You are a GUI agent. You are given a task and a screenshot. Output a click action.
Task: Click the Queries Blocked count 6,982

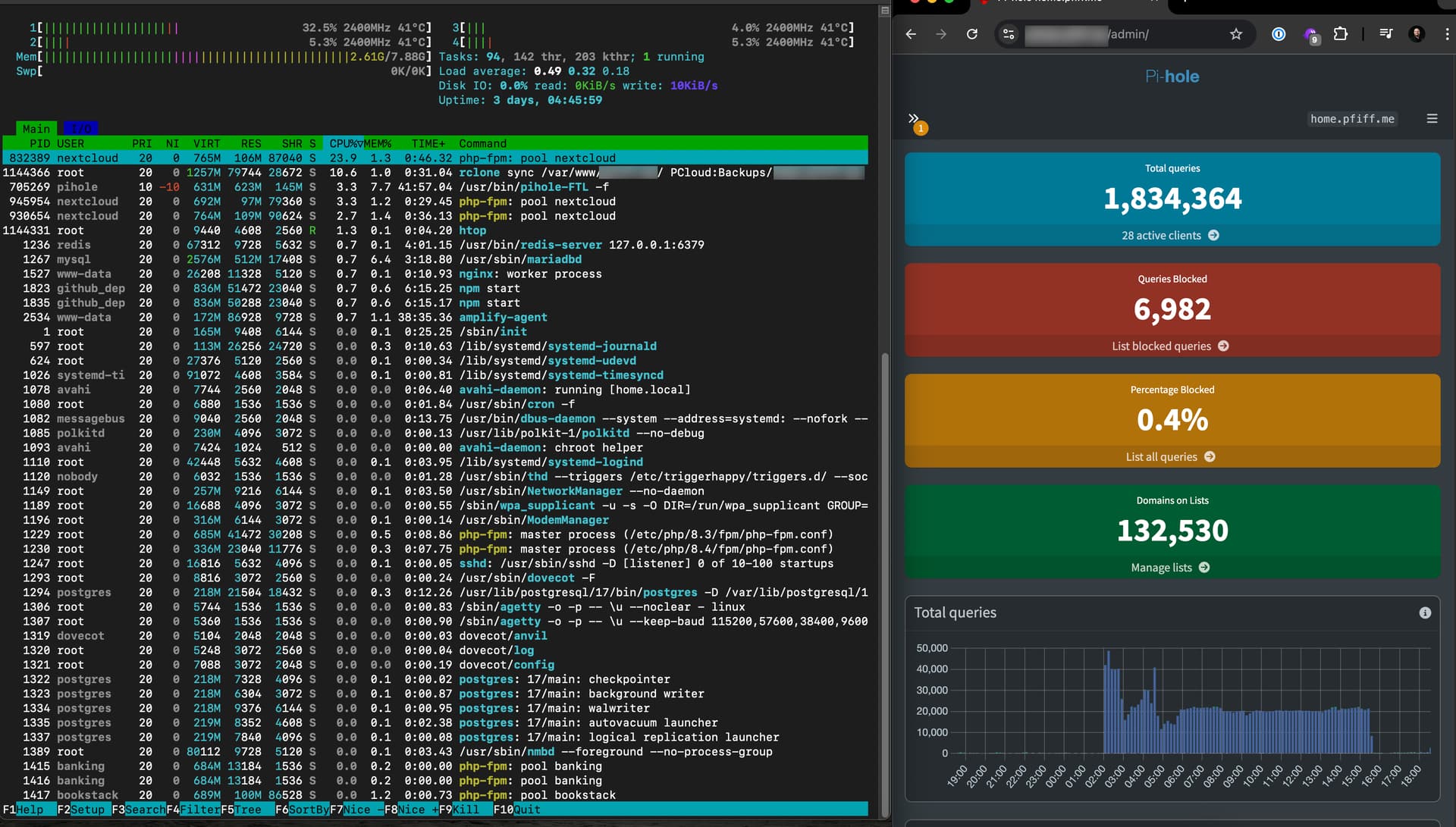(x=1172, y=310)
